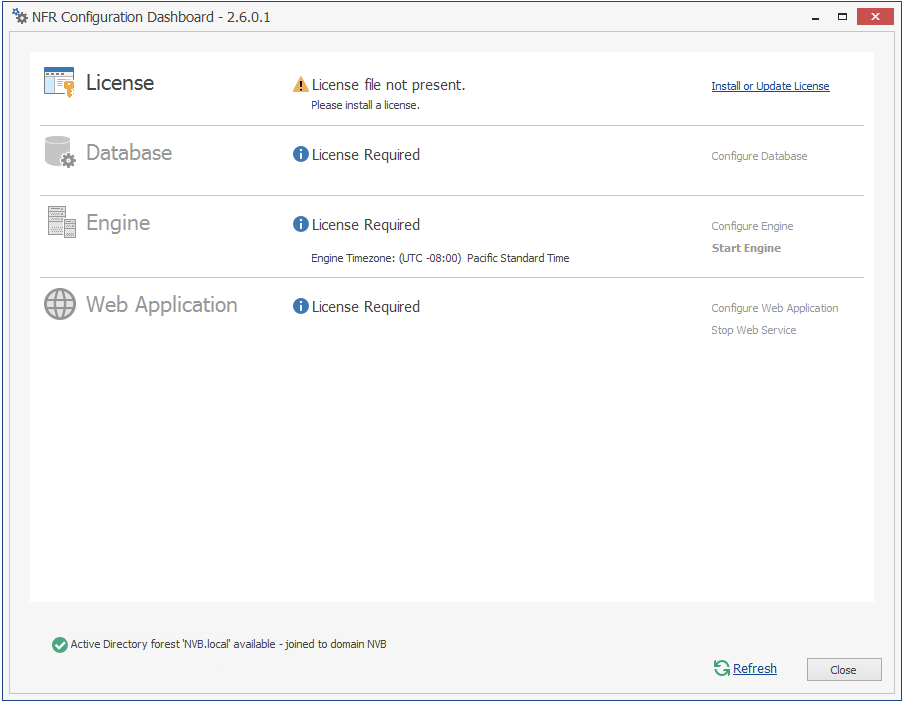Viewport: 904px width, 703px height.
Task: Open the Configure Database link
Action: point(759,156)
